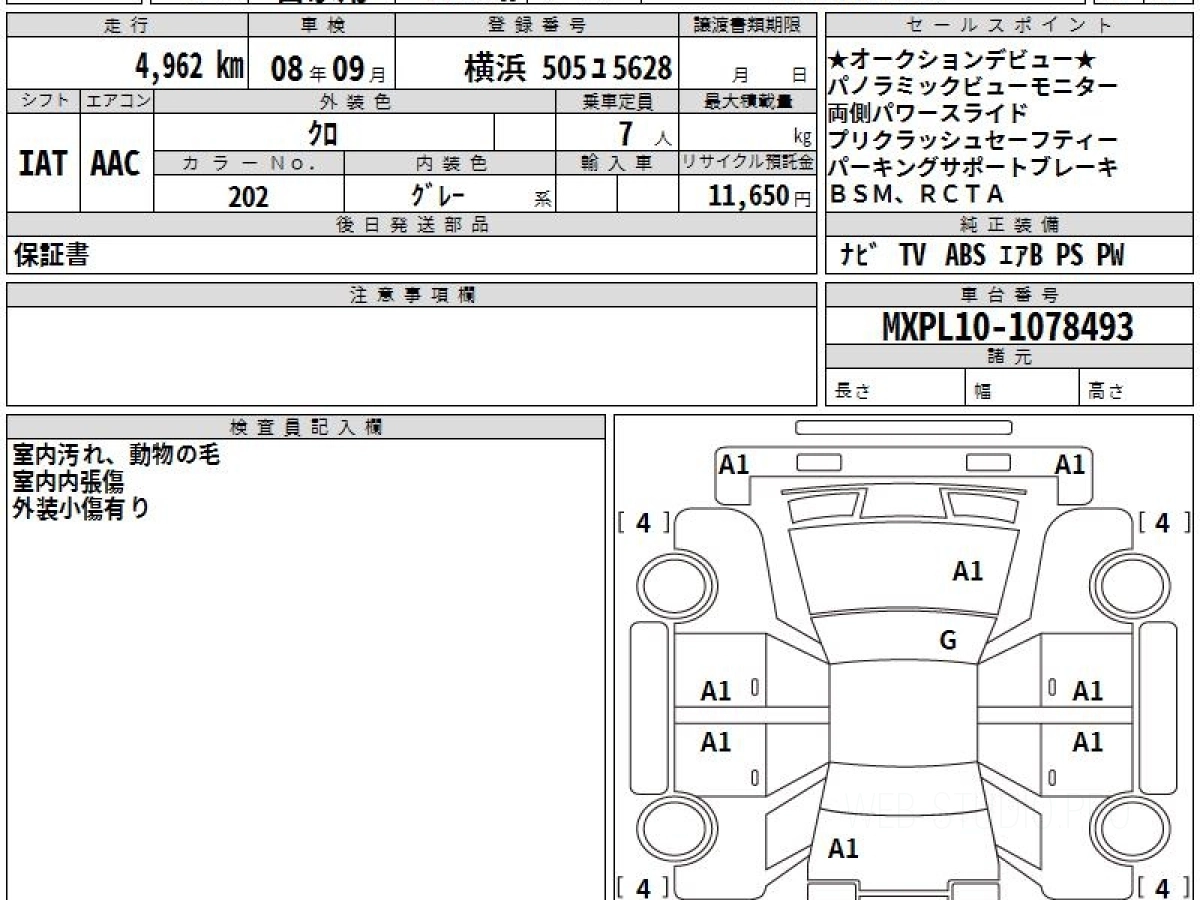Screen dimensions: 1200x900
Task: Click the パノラミックビューモニター line
Action: point(973,87)
